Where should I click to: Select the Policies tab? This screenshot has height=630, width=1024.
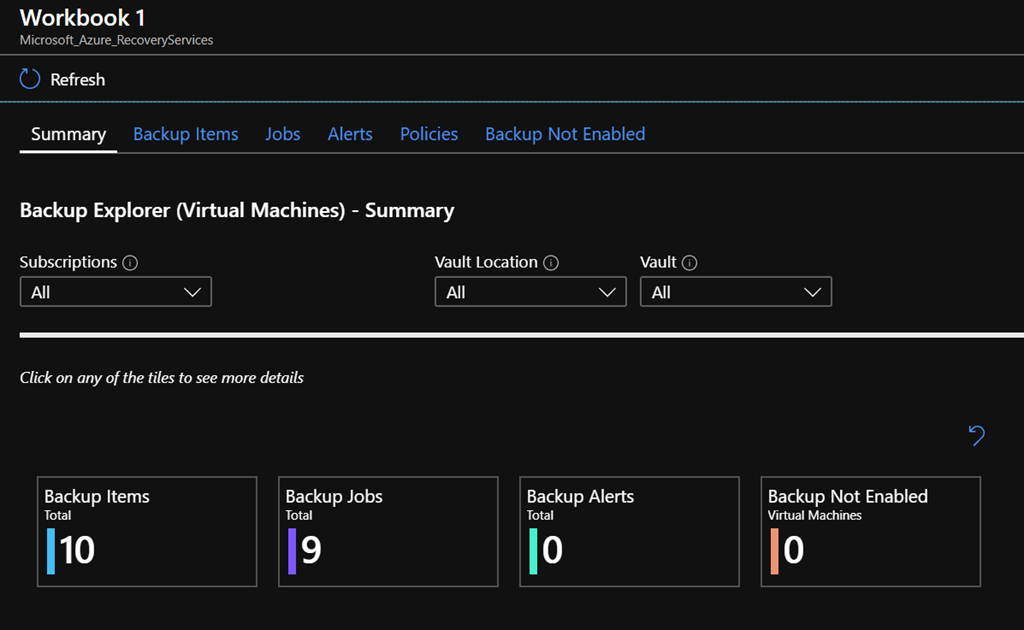[x=429, y=134]
